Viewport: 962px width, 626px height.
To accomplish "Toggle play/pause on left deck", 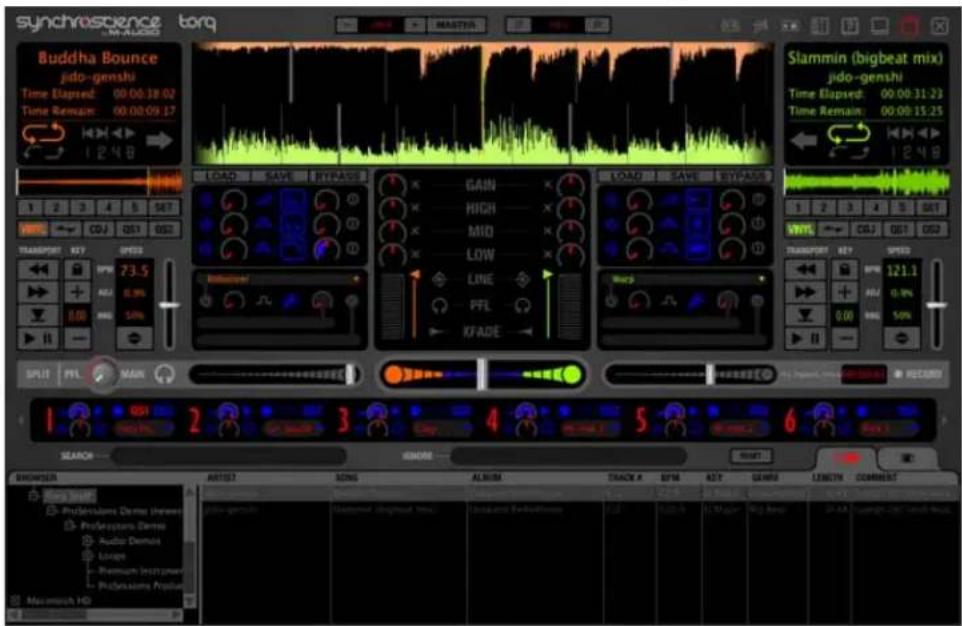I will pos(38,338).
